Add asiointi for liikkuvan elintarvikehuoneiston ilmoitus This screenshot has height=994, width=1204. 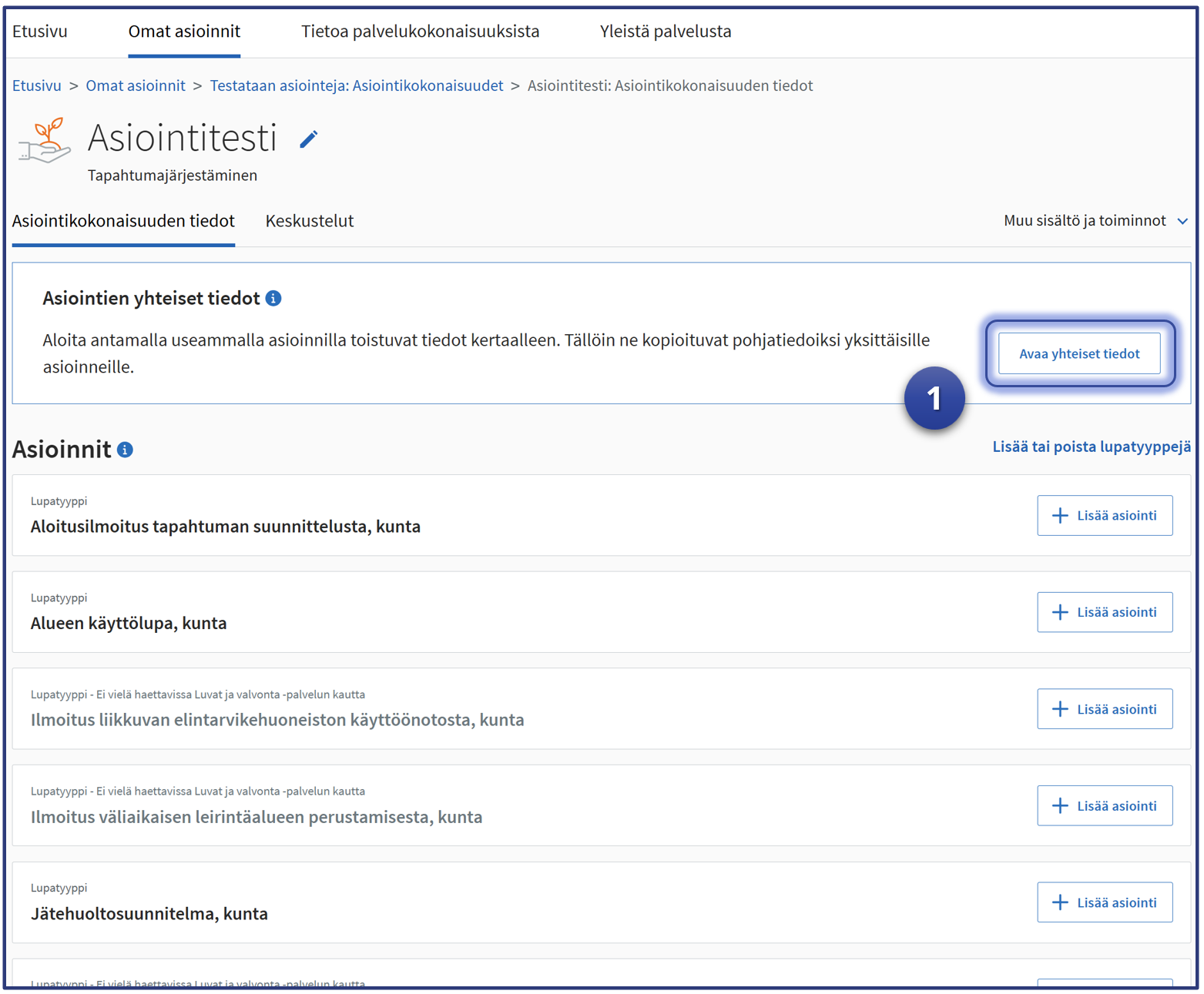click(1104, 709)
